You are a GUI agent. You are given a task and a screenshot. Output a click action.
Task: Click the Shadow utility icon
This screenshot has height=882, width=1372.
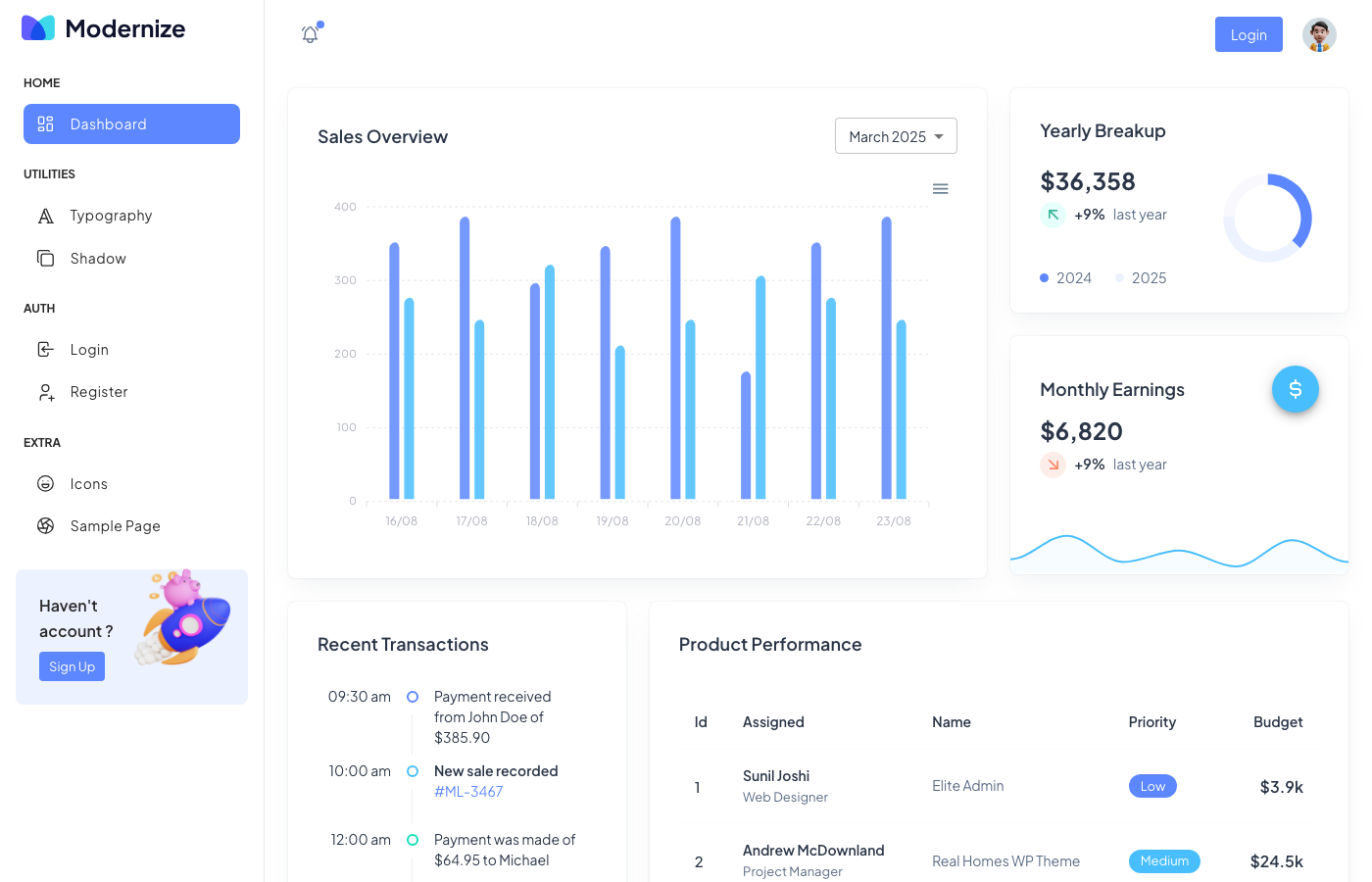pyautogui.click(x=46, y=258)
